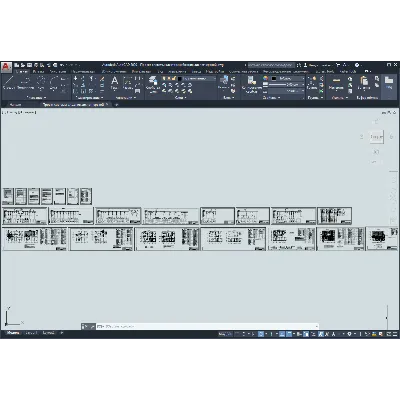The image size is (400, 400).
Task: Click the ViewCube top face
Action: pyautogui.click(x=376, y=137)
